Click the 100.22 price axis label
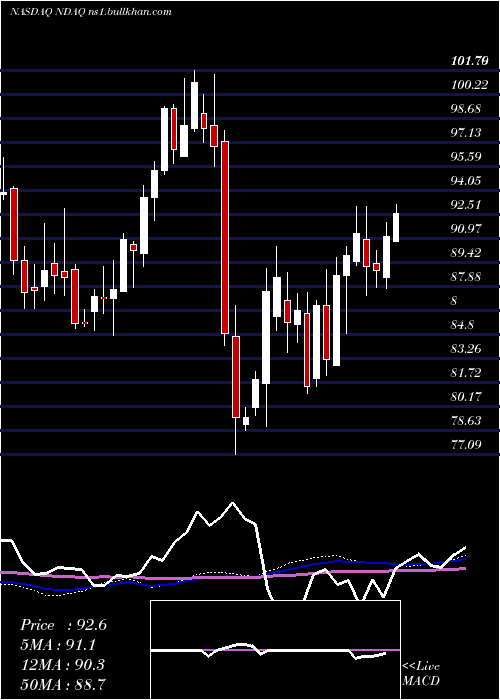Viewport: 500px width, 700px height. click(469, 85)
